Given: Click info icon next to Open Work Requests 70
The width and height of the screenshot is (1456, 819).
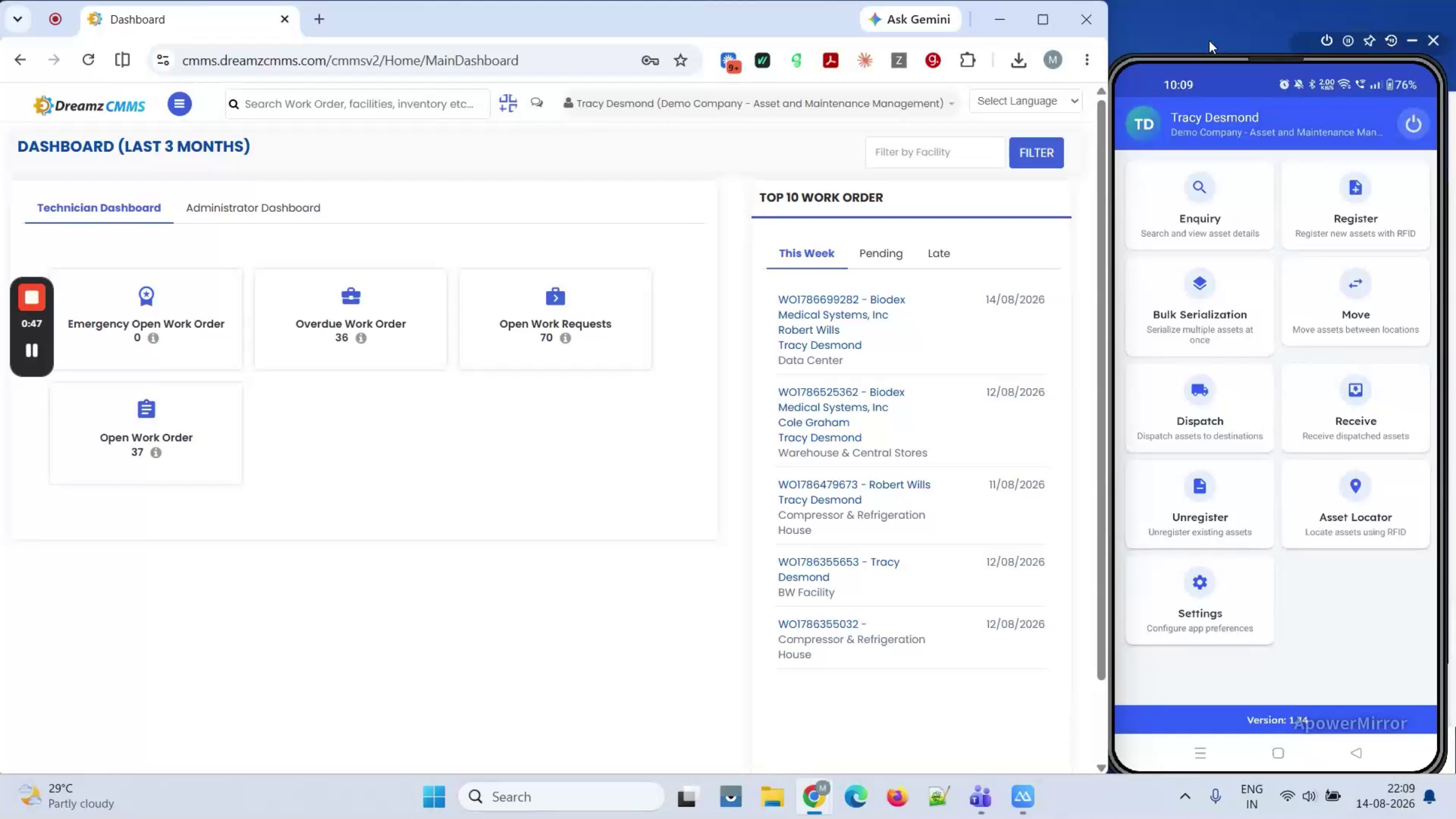Looking at the screenshot, I should coord(565,339).
